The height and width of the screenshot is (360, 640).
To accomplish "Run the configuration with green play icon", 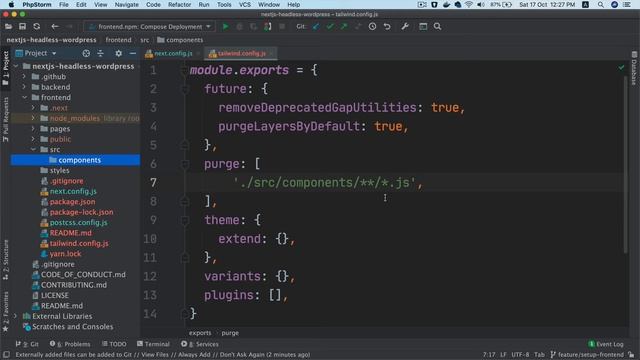I will (225, 27).
